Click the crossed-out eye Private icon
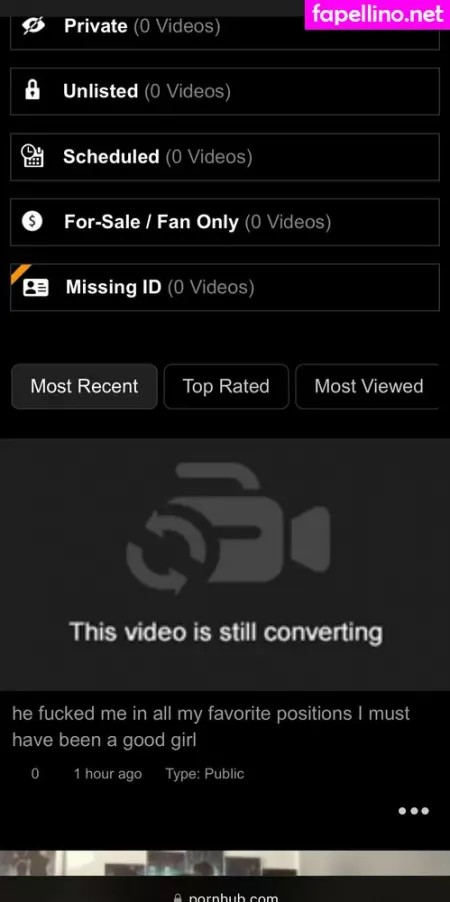The width and height of the screenshot is (450, 902). tap(33, 26)
